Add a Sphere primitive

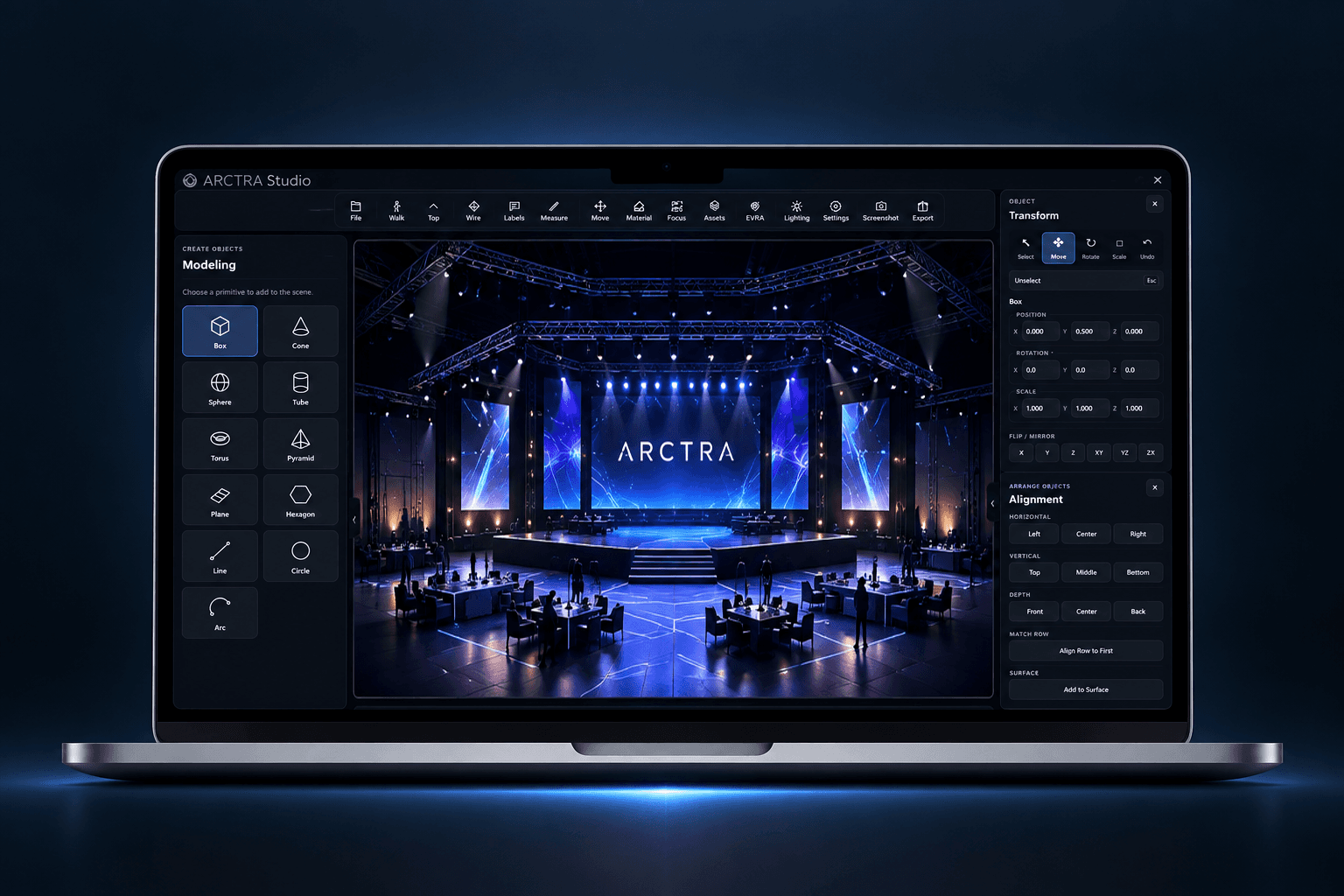tap(220, 387)
